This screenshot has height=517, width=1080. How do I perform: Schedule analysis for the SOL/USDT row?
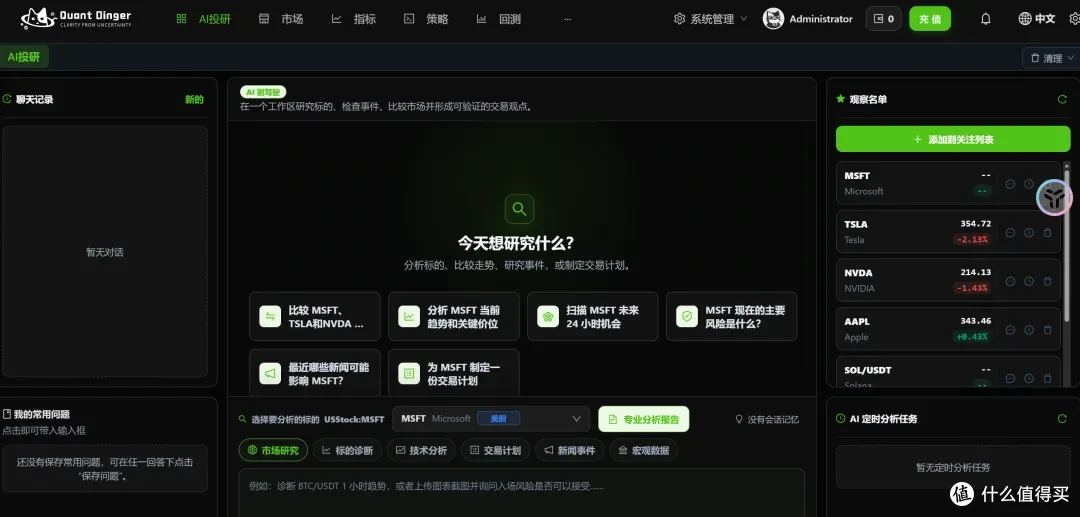coord(1029,378)
